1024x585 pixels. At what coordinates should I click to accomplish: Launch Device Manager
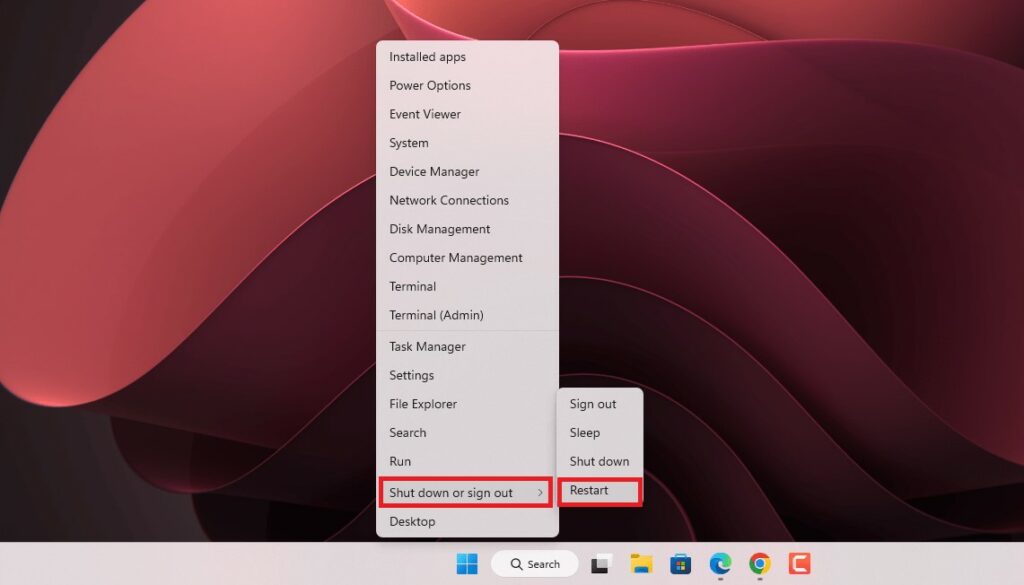pyautogui.click(x=468, y=172)
